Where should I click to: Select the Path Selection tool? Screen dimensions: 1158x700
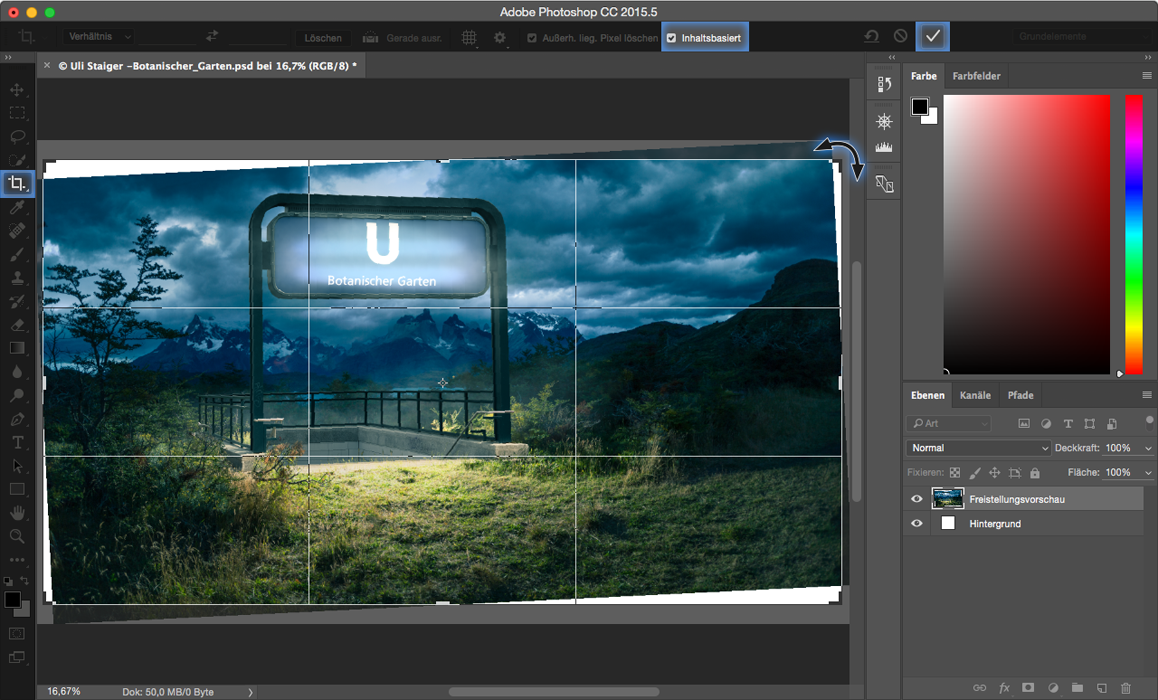[x=16, y=466]
